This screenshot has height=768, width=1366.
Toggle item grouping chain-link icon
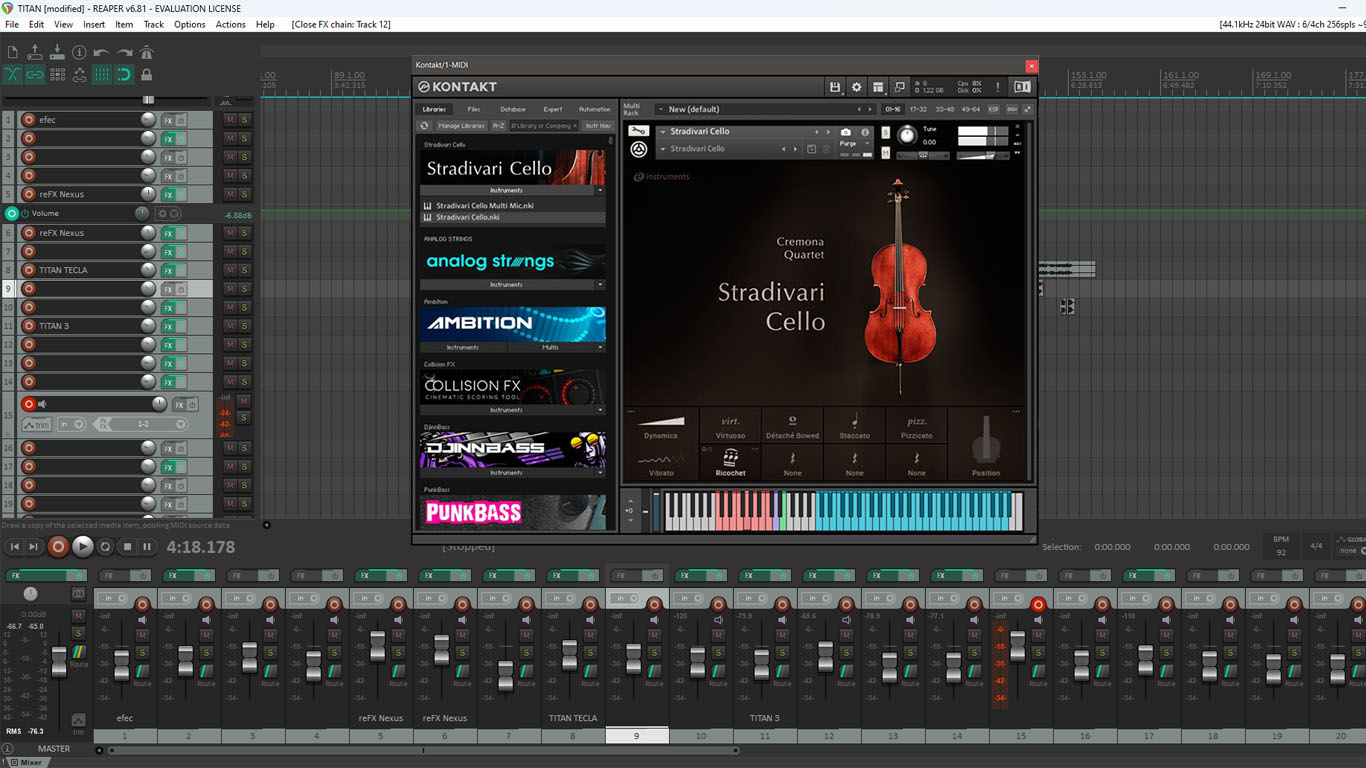pyautogui.click(x=35, y=74)
